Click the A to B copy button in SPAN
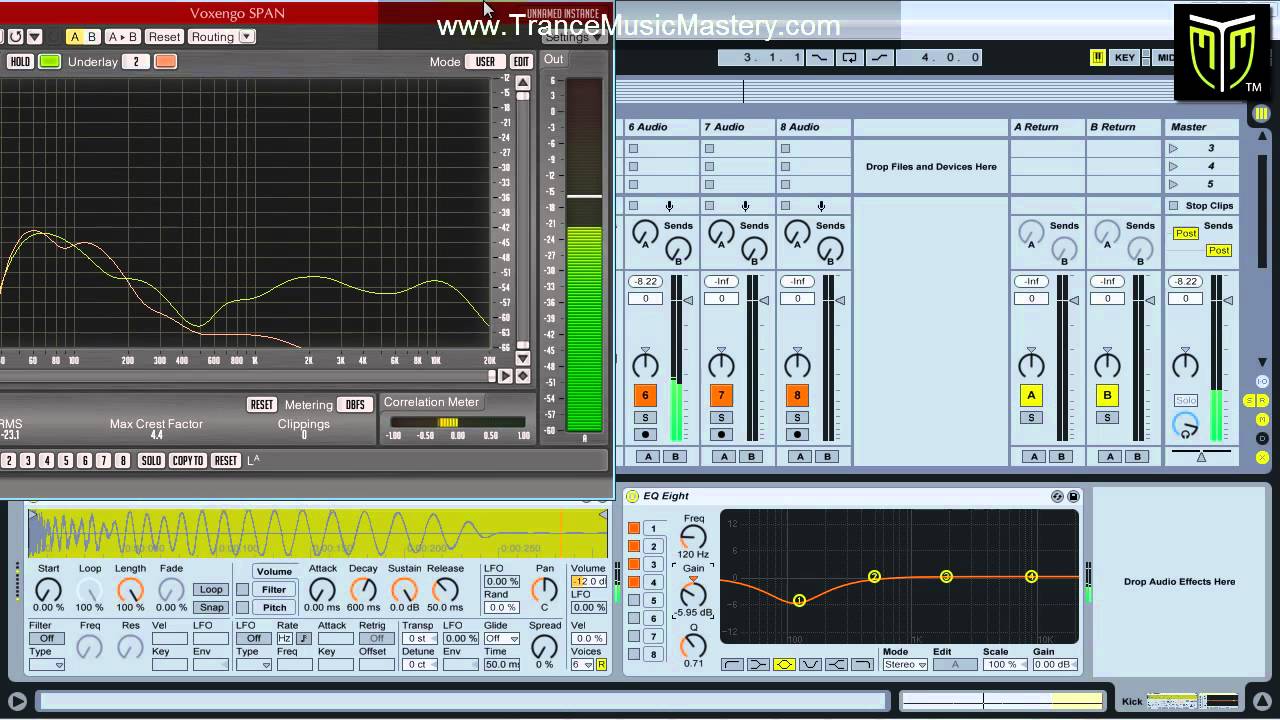This screenshot has height=720, width=1280. tap(122, 37)
